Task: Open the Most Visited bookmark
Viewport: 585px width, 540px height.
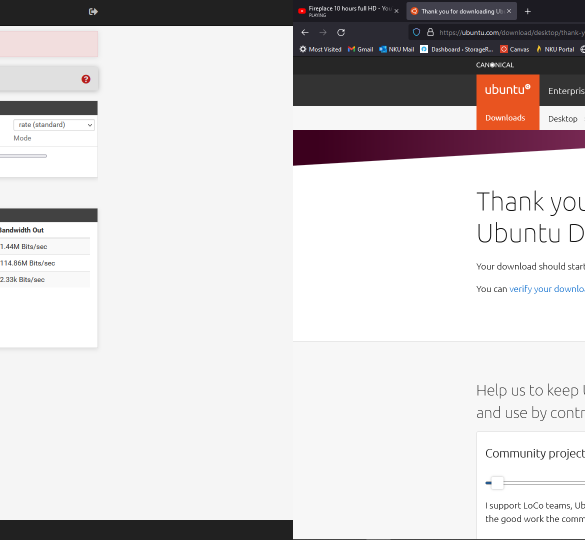Action: (320, 49)
